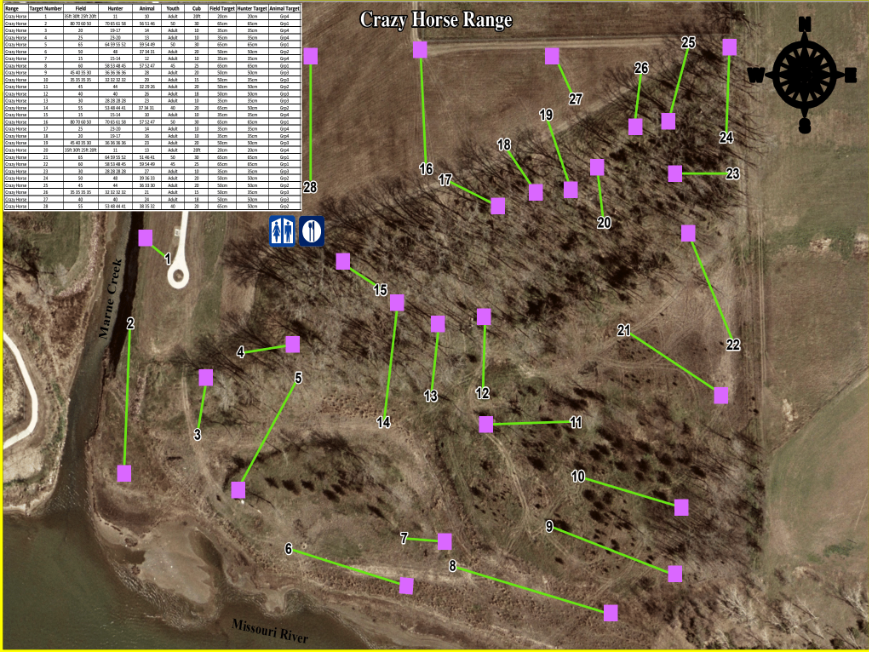The height and width of the screenshot is (652, 869).
Task: Click the pink square connected to number 11
Action: point(486,424)
